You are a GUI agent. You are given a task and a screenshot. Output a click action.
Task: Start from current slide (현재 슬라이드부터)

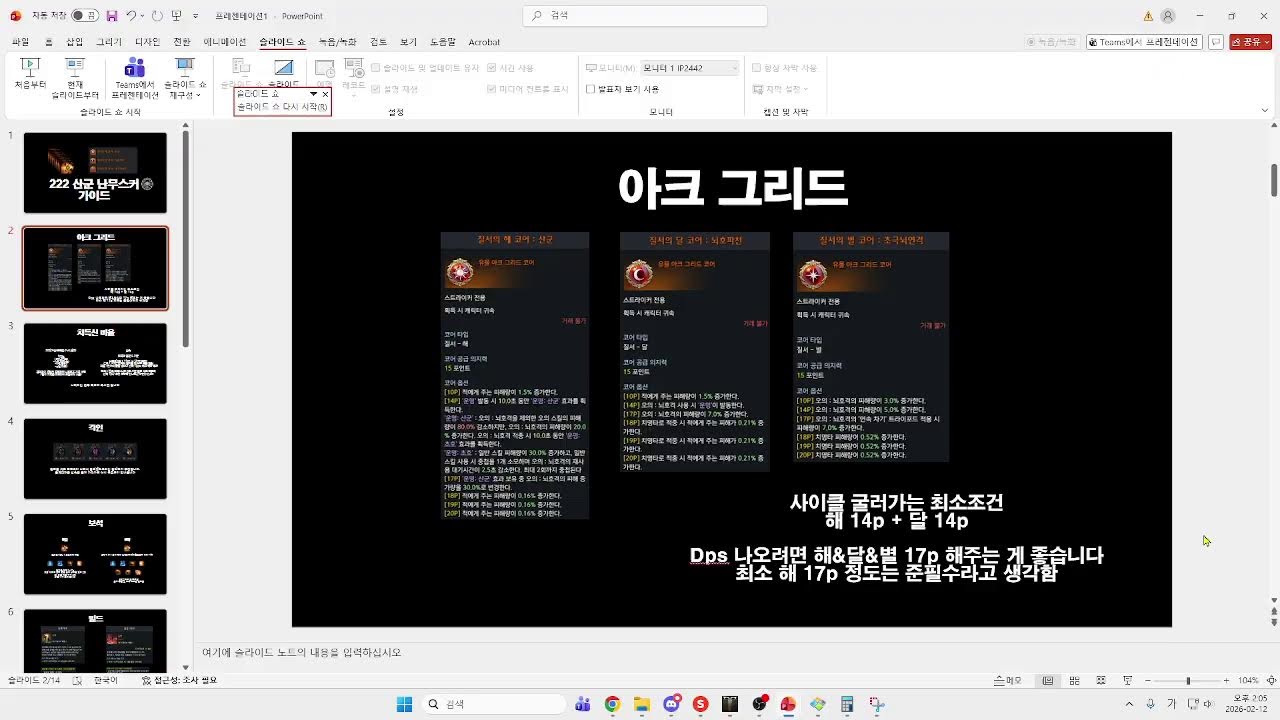point(75,78)
